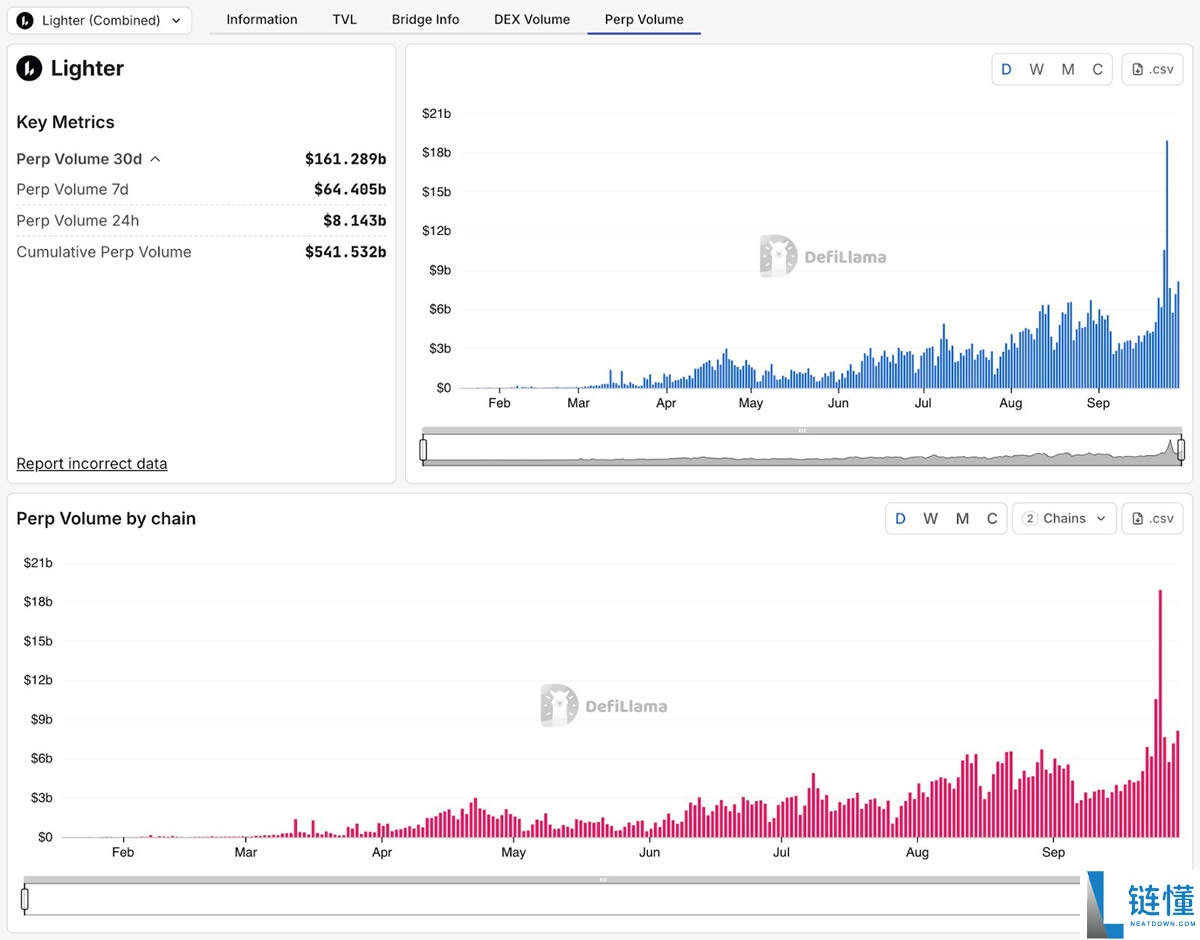Open the Bridge Info tab
This screenshot has height=940, width=1200.
[426, 19]
